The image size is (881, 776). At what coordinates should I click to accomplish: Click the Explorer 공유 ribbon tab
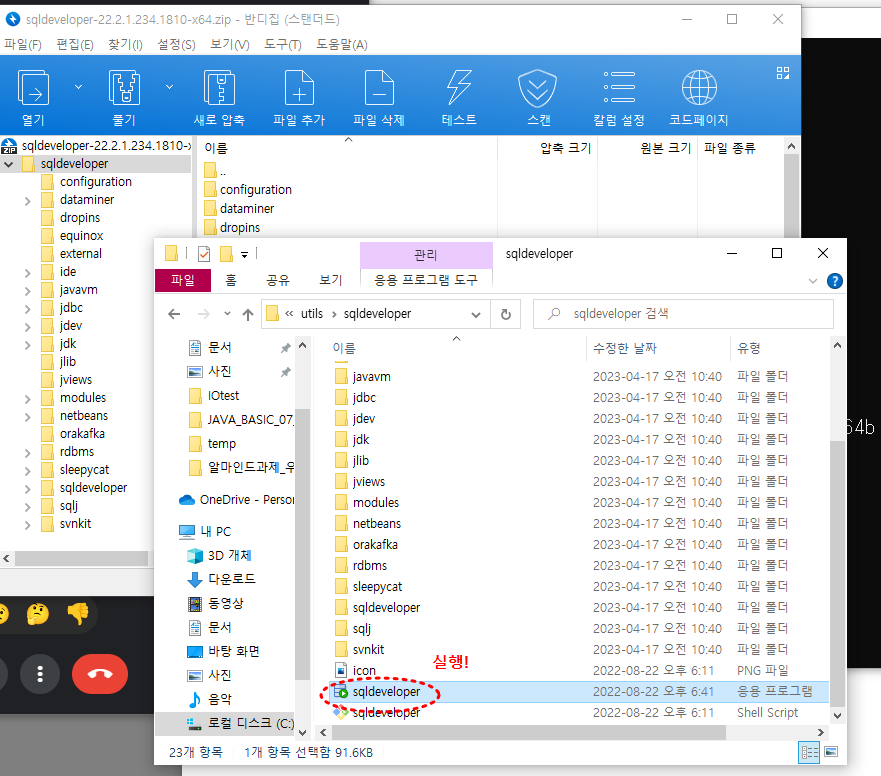click(x=278, y=280)
